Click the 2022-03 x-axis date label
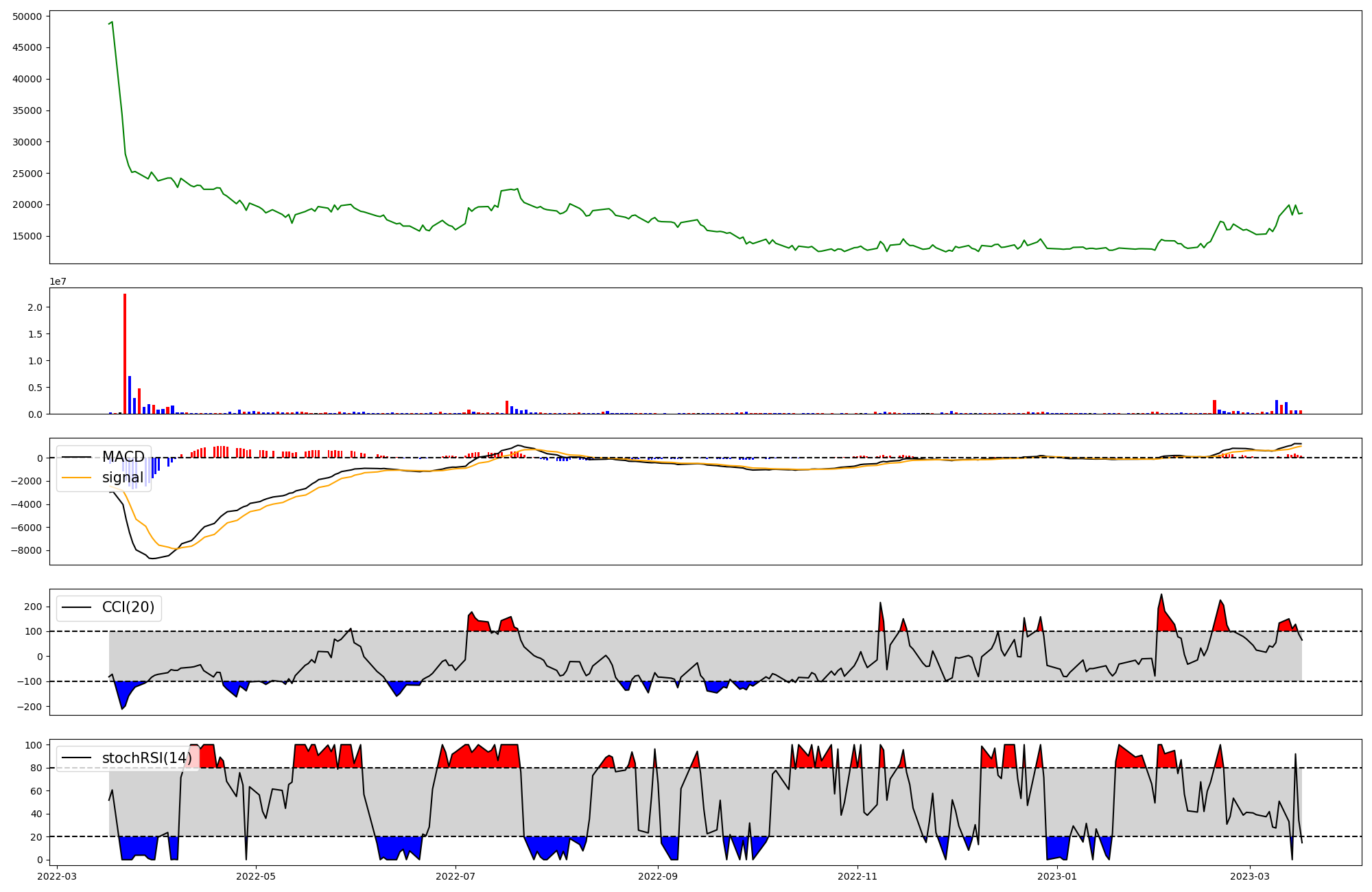Screen dimensions: 1372x892 tap(57, 876)
